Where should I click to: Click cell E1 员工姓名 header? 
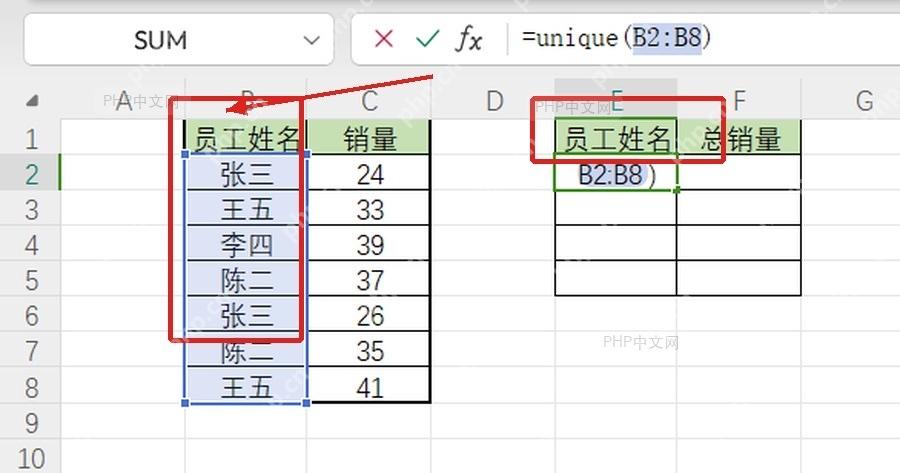616,138
